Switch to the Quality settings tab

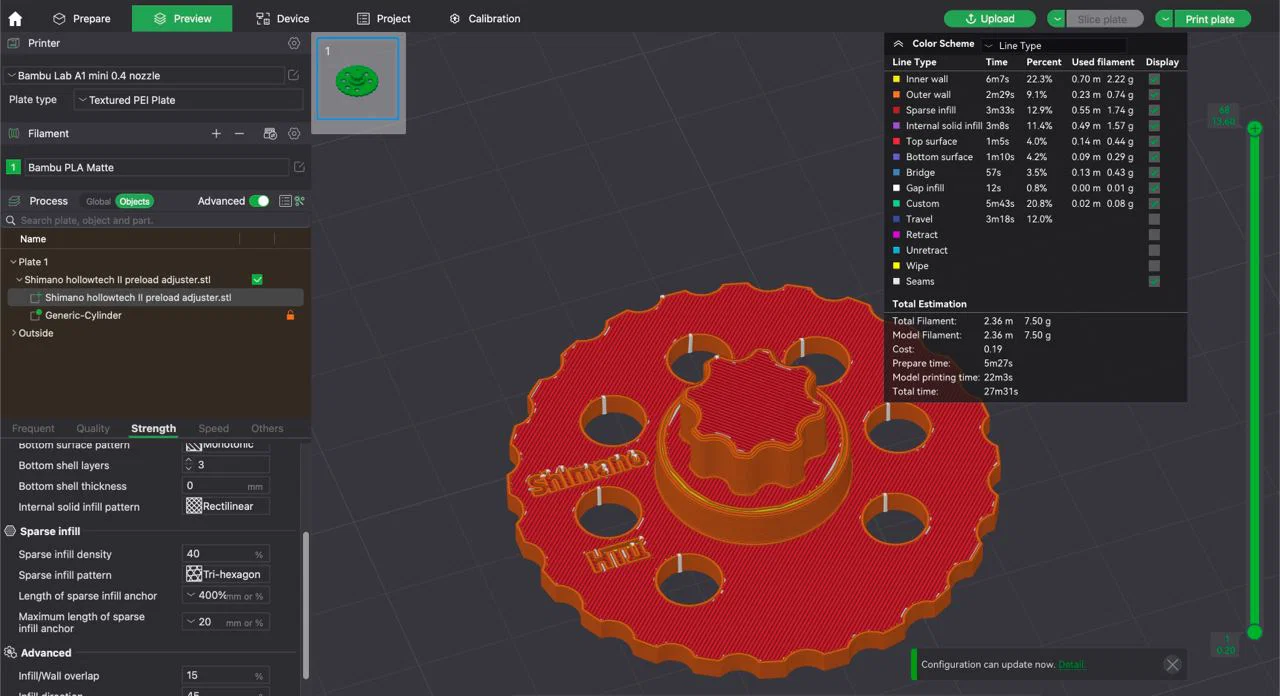click(x=93, y=428)
